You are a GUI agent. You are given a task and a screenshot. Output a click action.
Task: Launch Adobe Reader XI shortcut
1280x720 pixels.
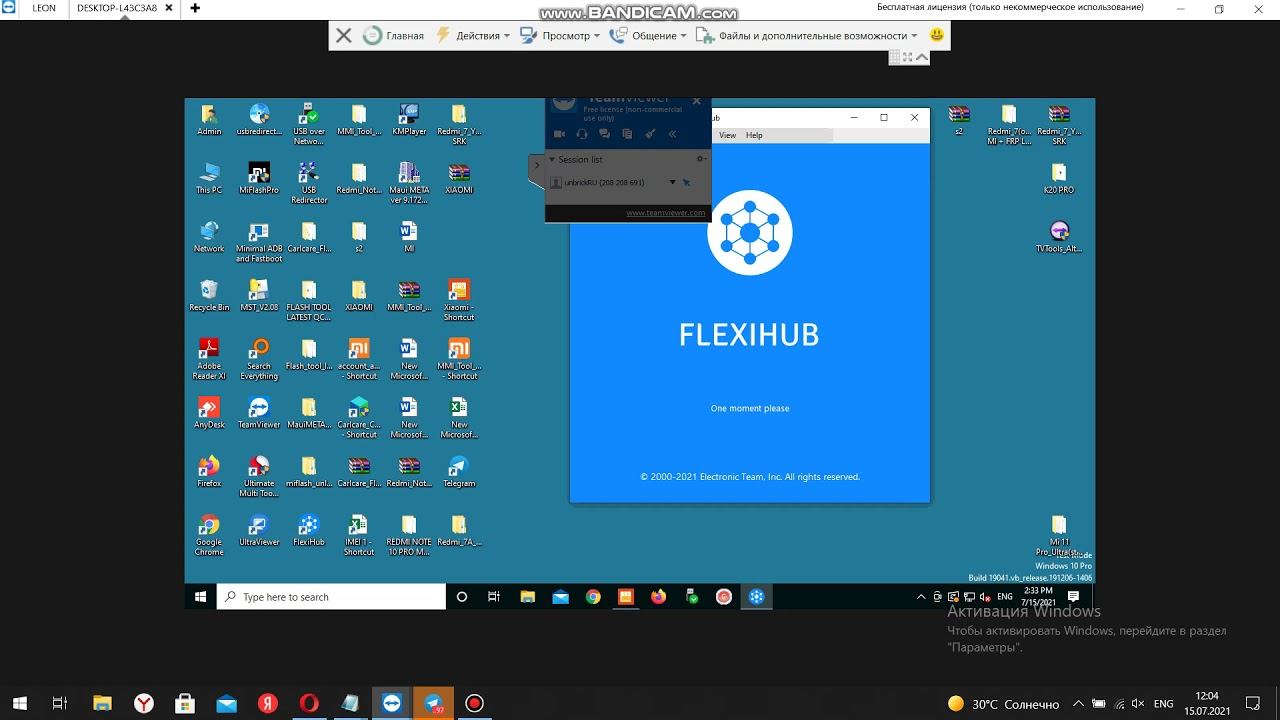[x=209, y=359]
